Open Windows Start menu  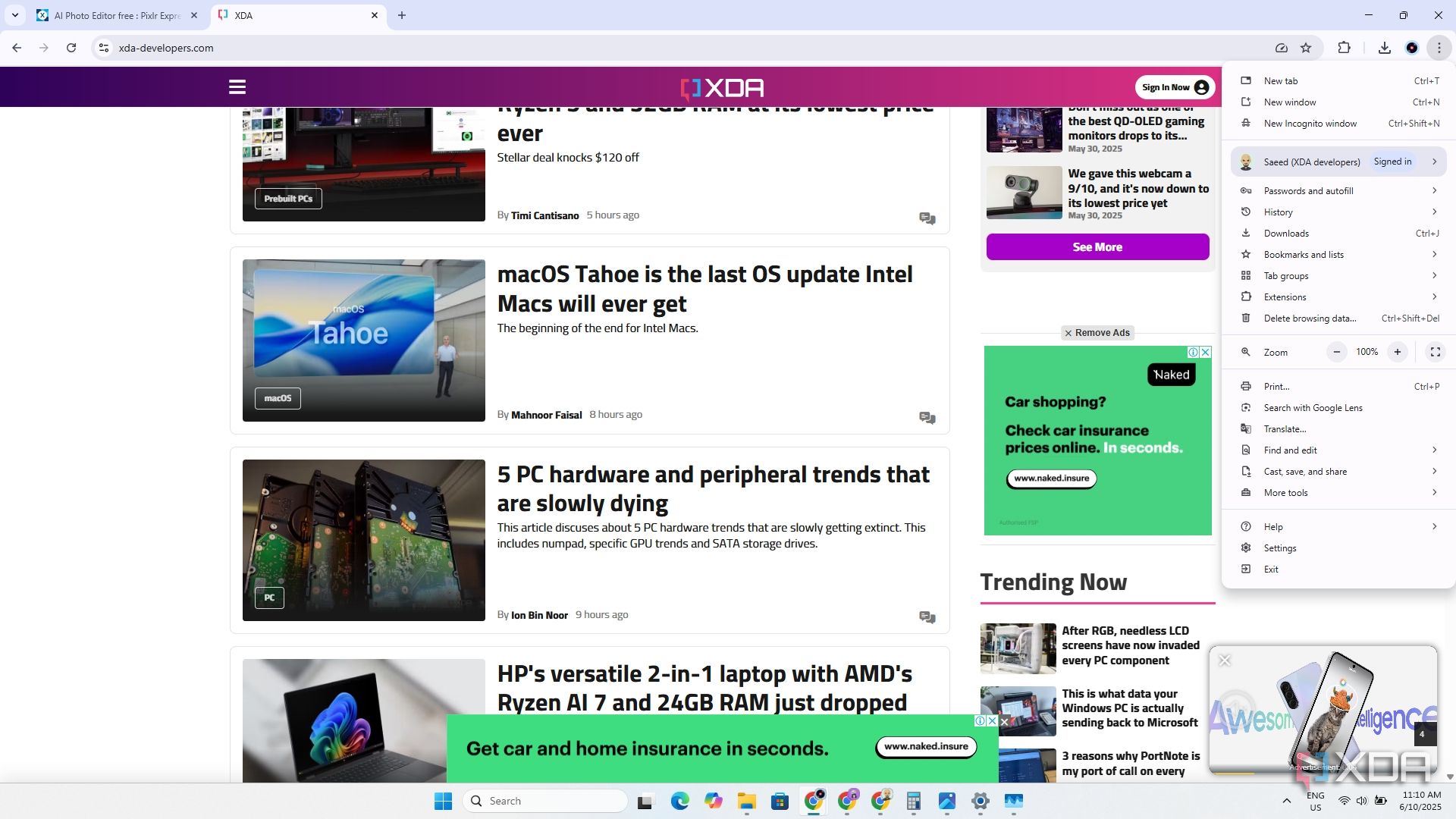pyautogui.click(x=443, y=801)
